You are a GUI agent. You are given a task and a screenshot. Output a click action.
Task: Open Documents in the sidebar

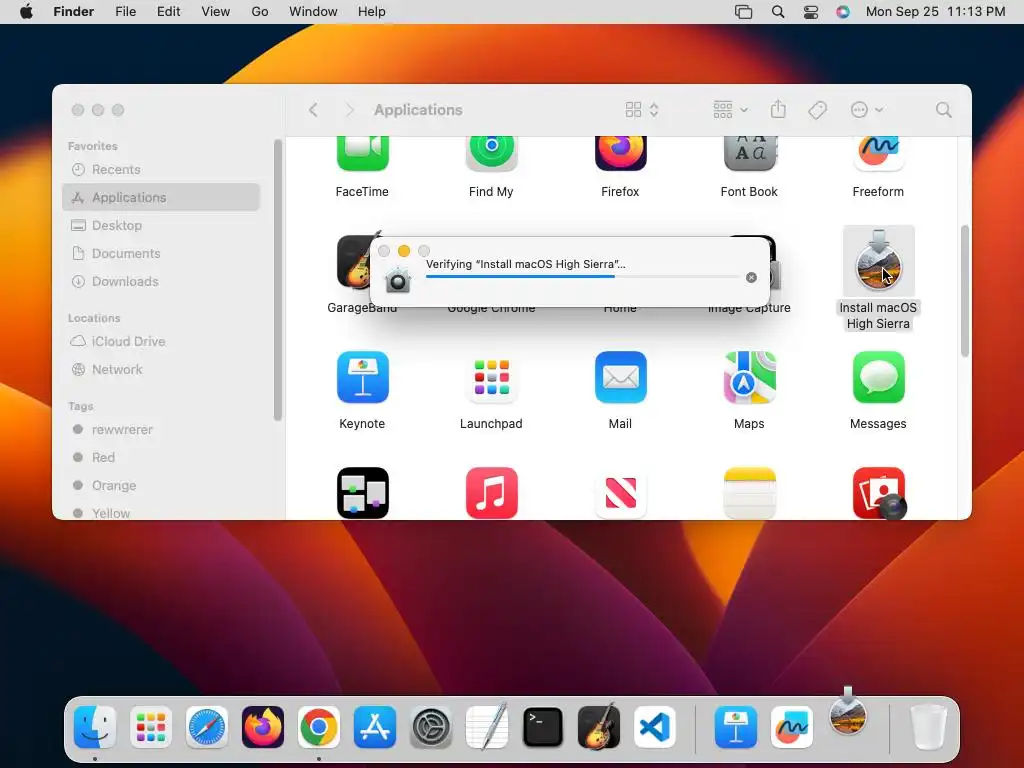[161, 253]
